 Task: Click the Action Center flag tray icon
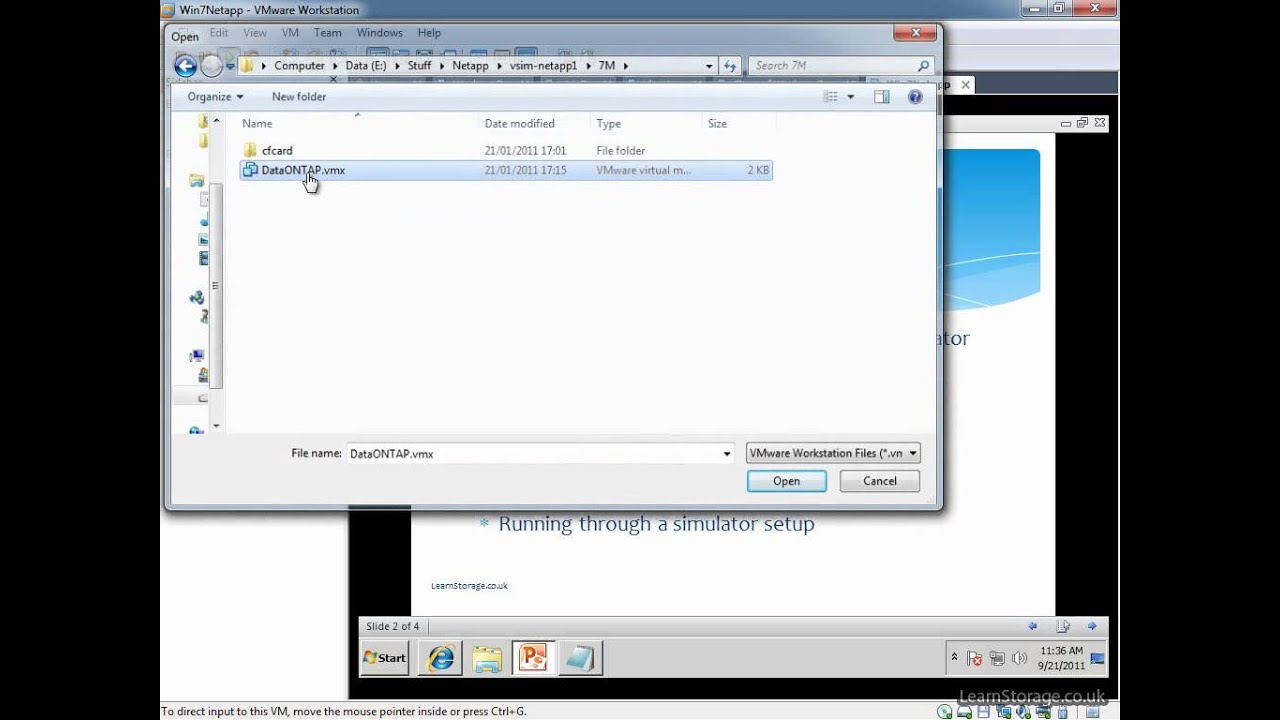pos(975,658)
